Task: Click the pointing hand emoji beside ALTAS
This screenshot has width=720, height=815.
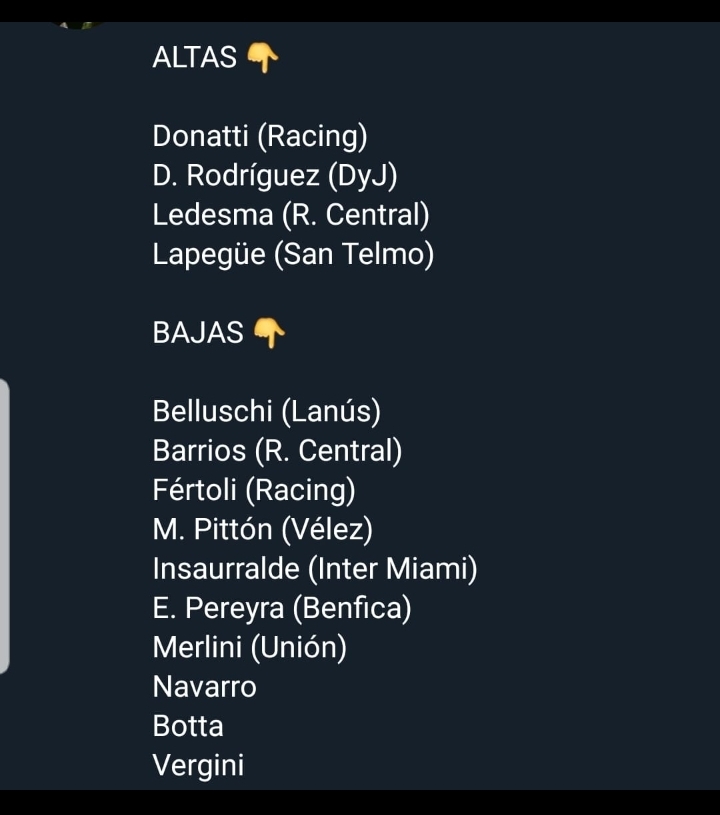Action: tap(261, 59)
